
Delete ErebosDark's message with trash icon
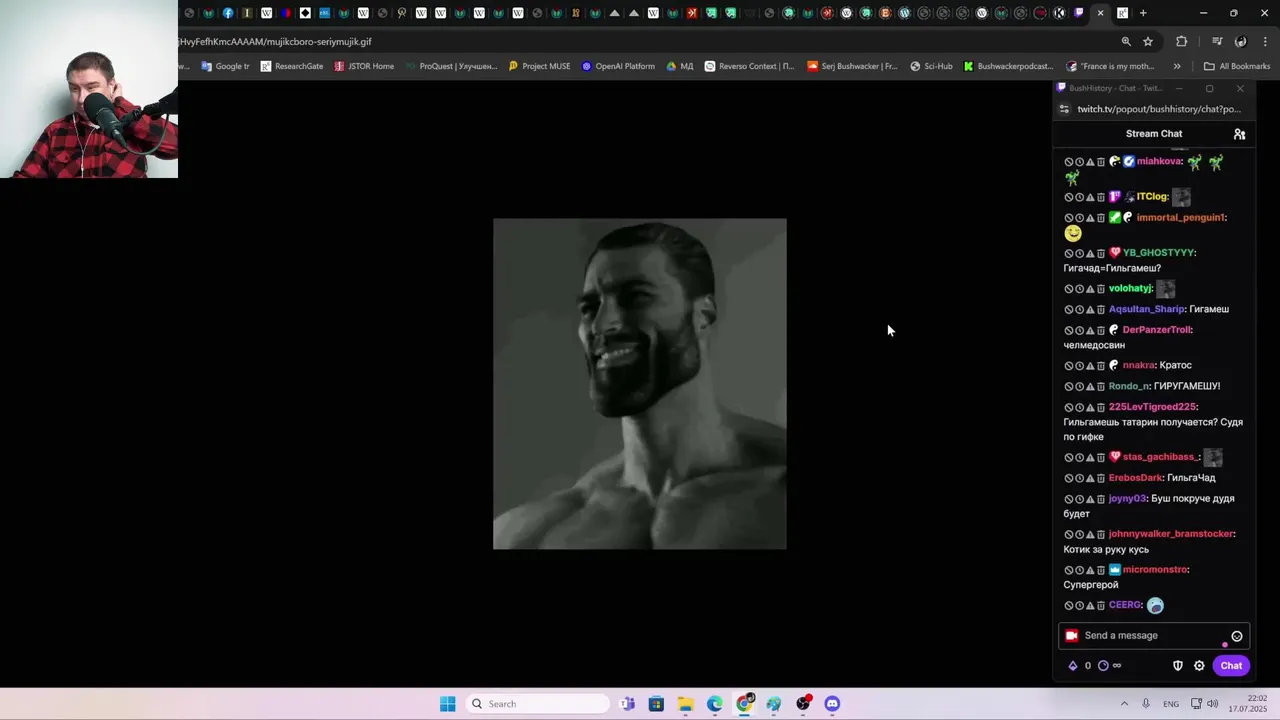[x=1101, y=479]
